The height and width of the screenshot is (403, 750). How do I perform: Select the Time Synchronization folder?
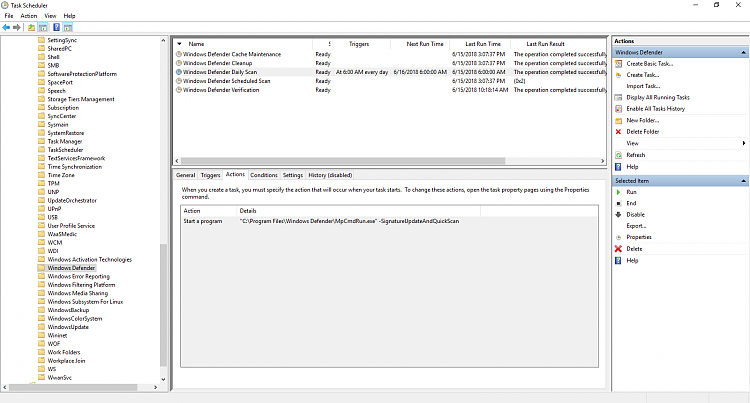pyautogui.click(x=75, y=167)
